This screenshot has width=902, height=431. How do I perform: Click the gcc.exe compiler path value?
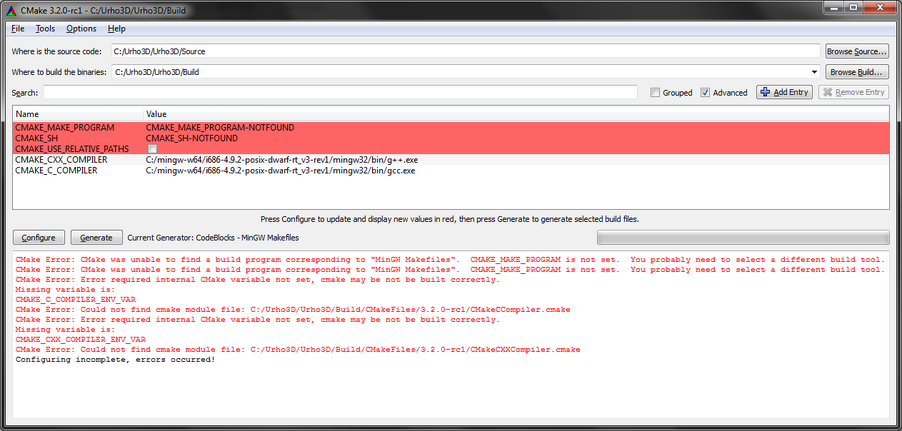tap(280, 170)
